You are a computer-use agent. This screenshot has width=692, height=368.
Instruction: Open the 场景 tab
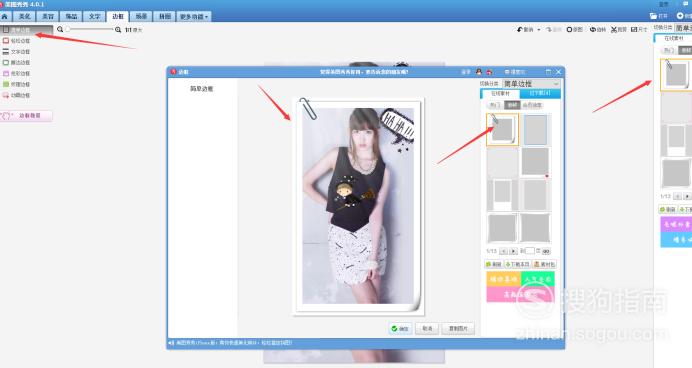pyautogui.click(x=141, y=16)
